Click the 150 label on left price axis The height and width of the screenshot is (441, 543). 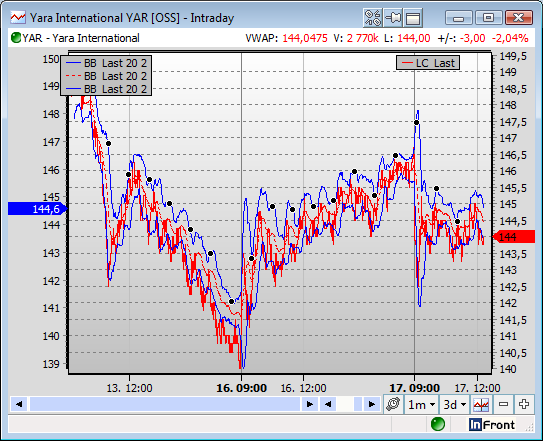click(51, 59)
